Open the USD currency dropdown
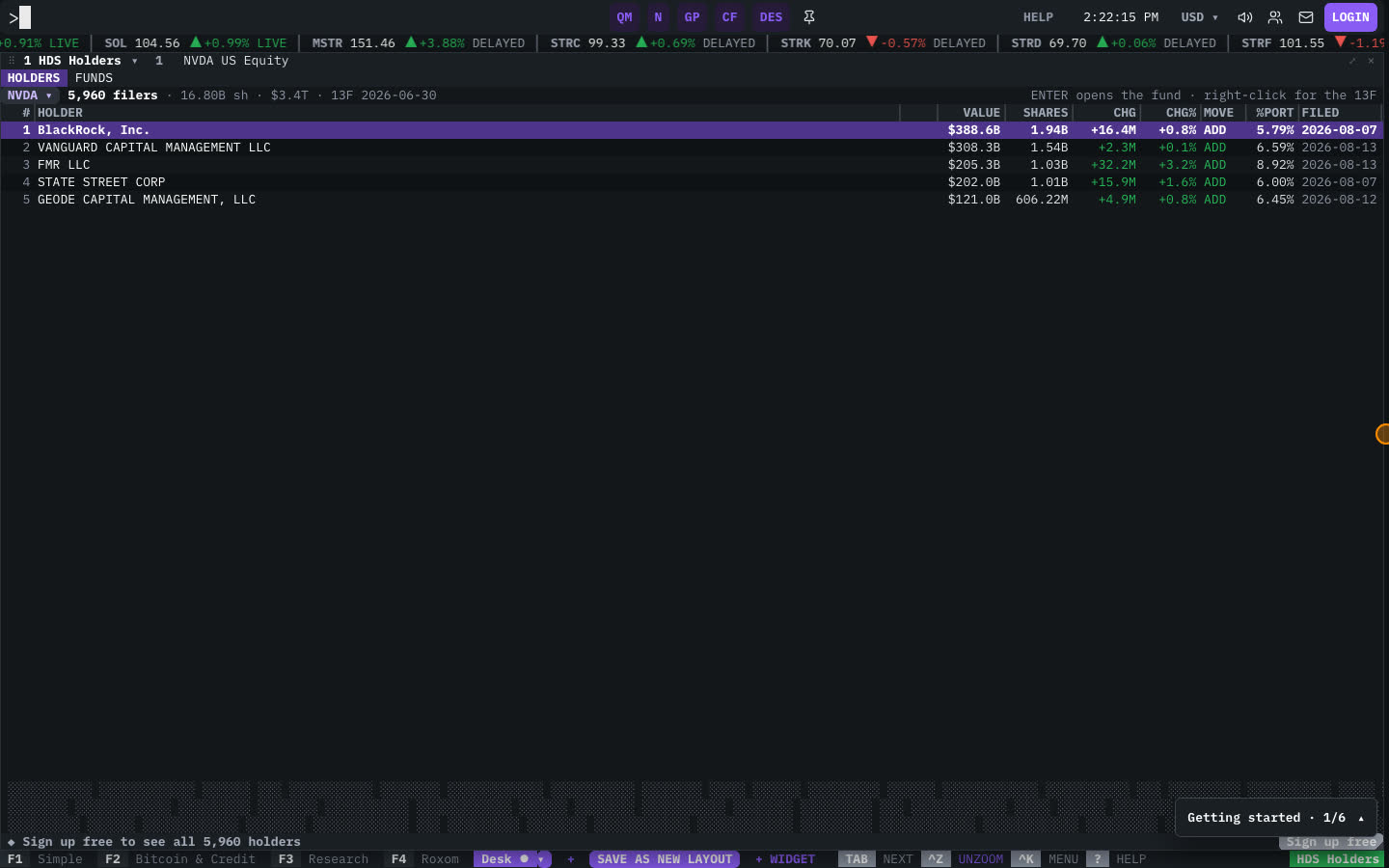The width and height of the screenshot is (1389, 868). [1200, 17]
